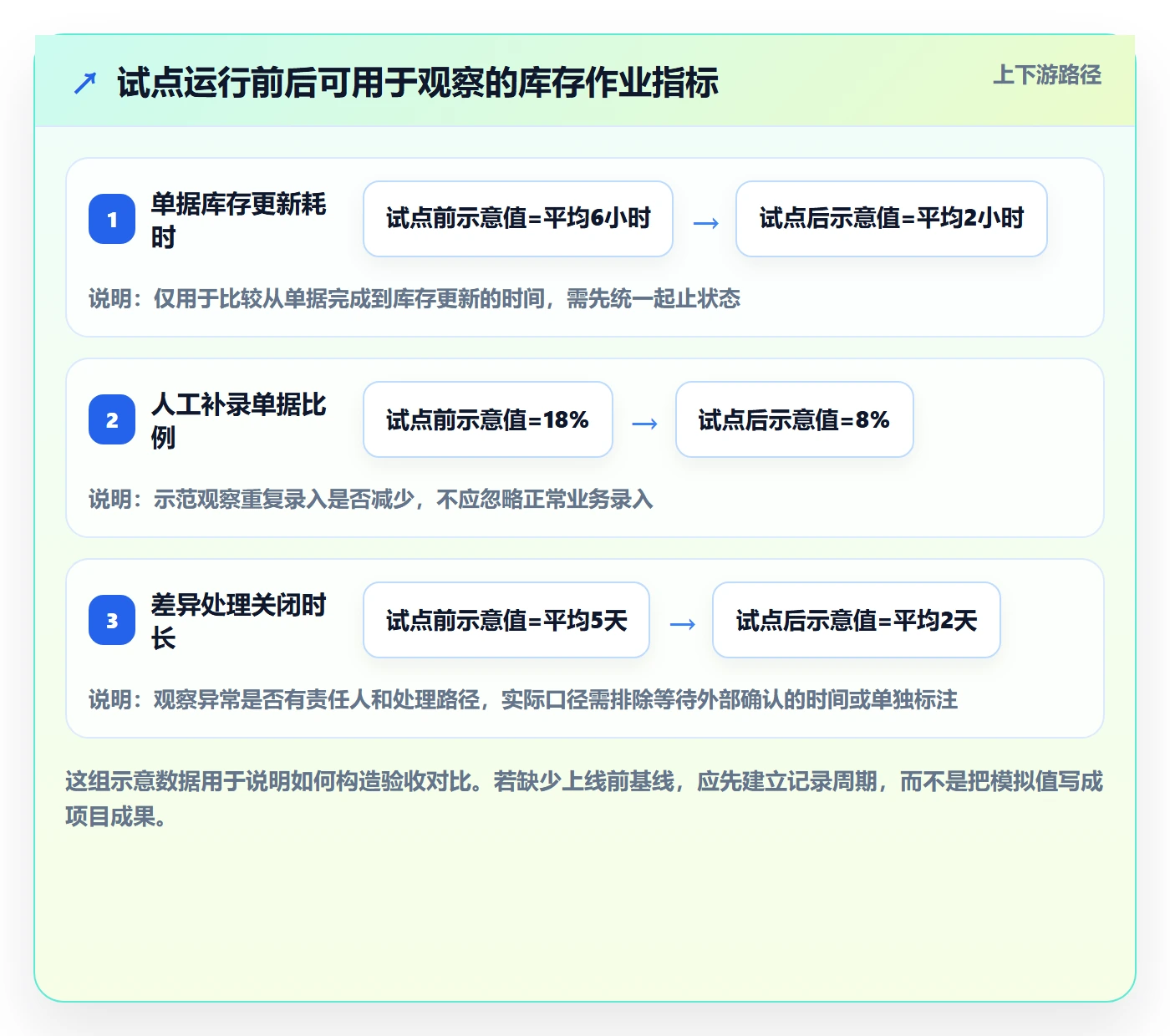Click the 上下游路径 label in the header
1170x1036 pixels.
point(1047,75)
